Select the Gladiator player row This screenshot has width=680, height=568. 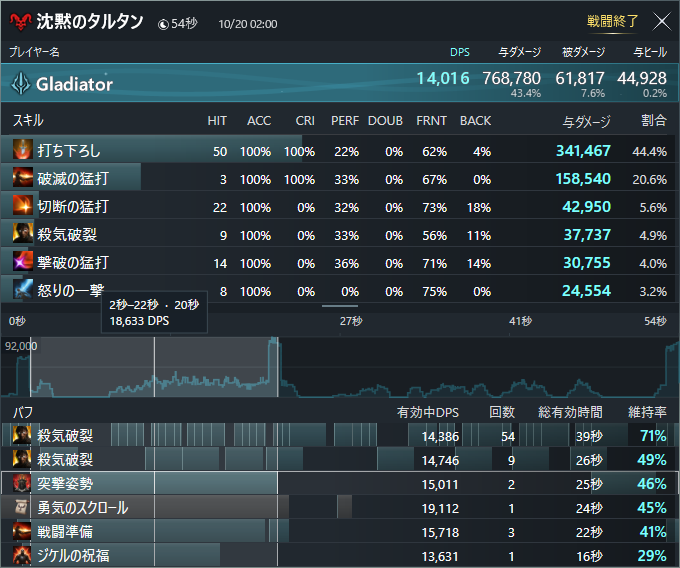tap(340, 83)
